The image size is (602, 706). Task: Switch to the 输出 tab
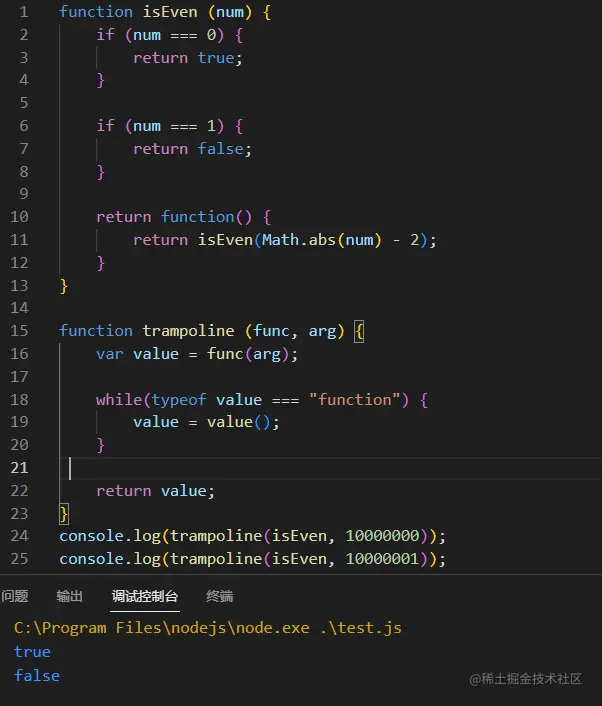[69, 596]
